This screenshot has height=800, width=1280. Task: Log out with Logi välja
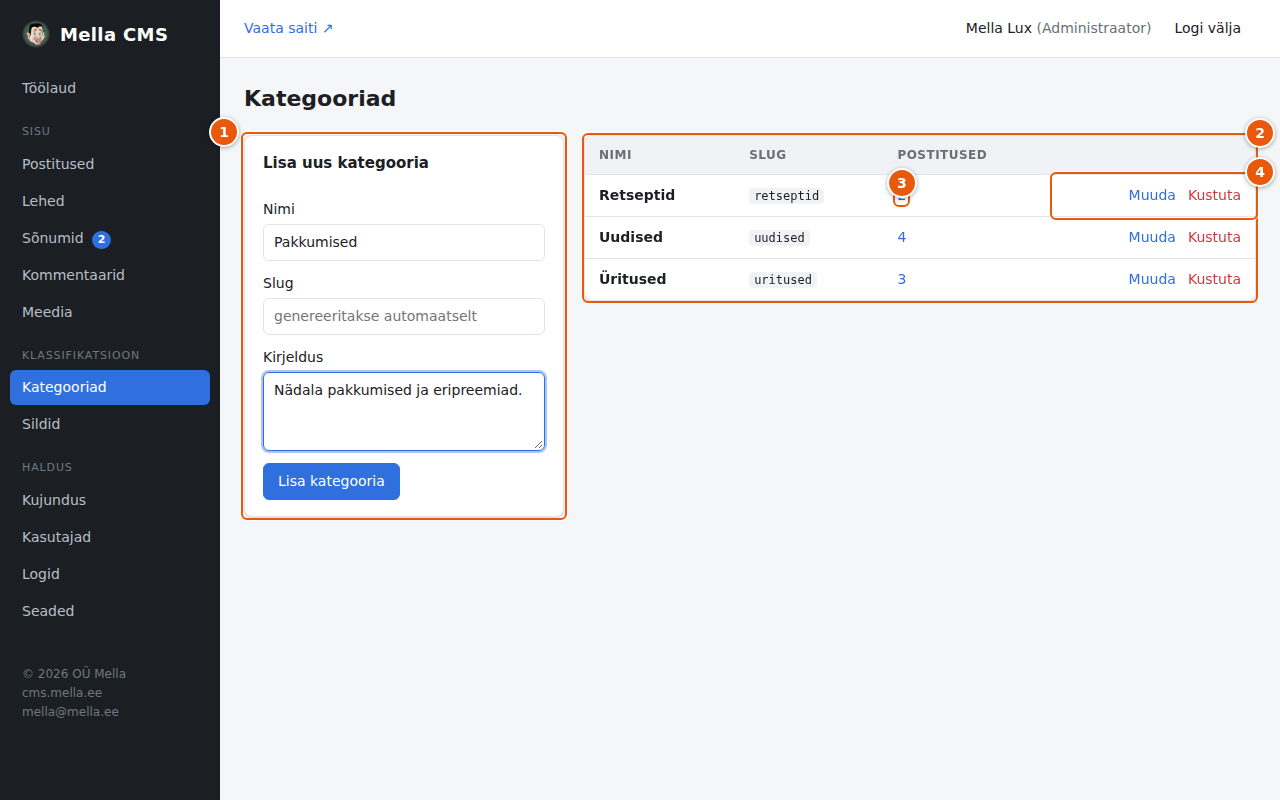click(x=1207, y=28)
